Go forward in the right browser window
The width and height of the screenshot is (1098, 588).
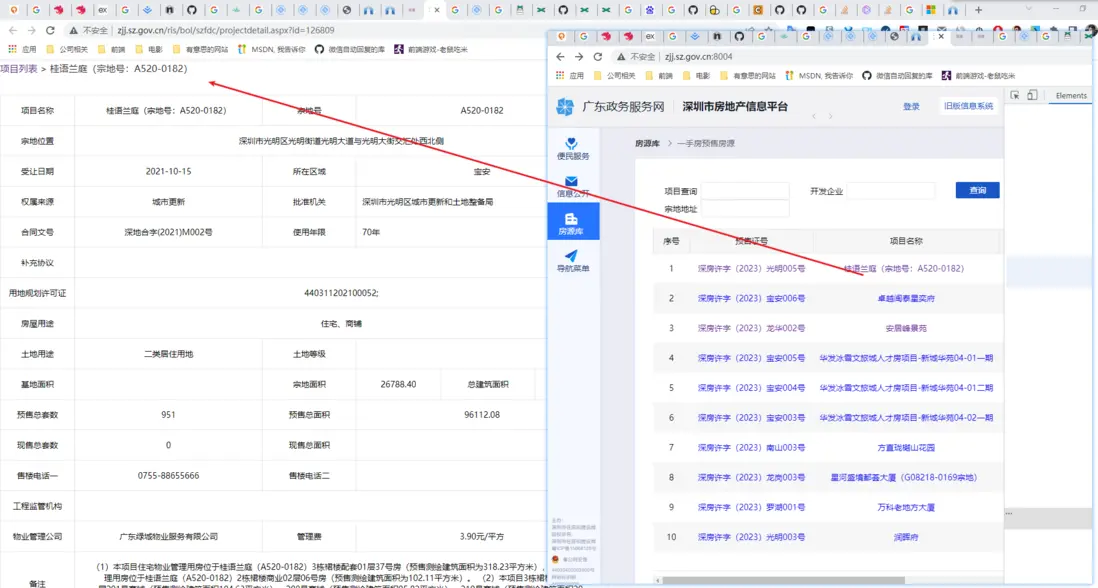click(578, 57)
